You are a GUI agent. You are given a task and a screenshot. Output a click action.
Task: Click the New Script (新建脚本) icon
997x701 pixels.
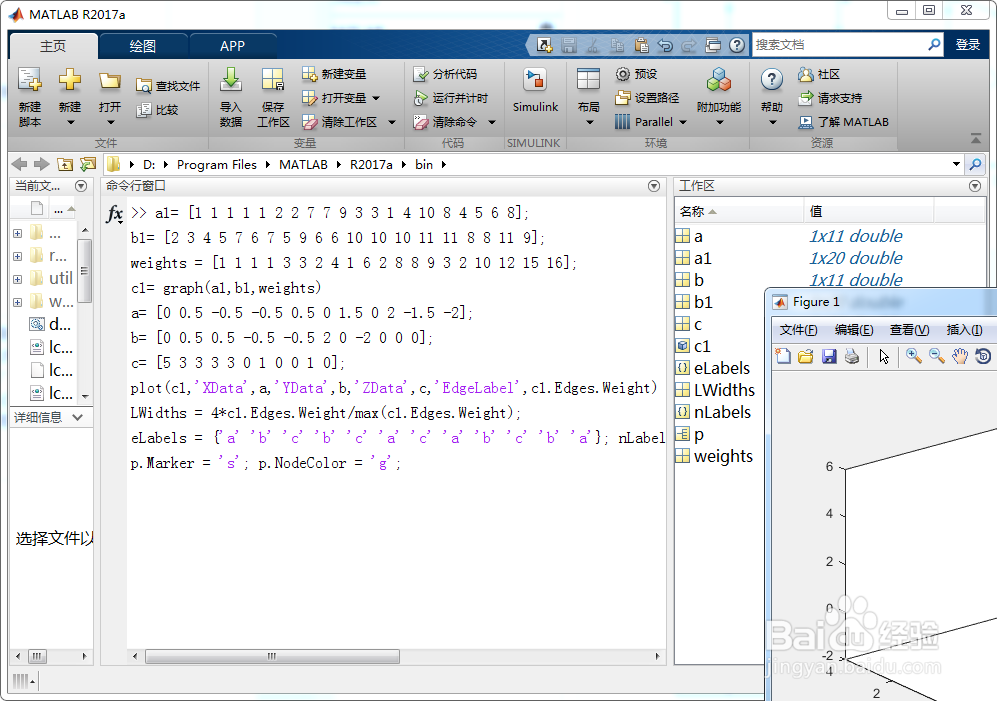click(29, 81)
